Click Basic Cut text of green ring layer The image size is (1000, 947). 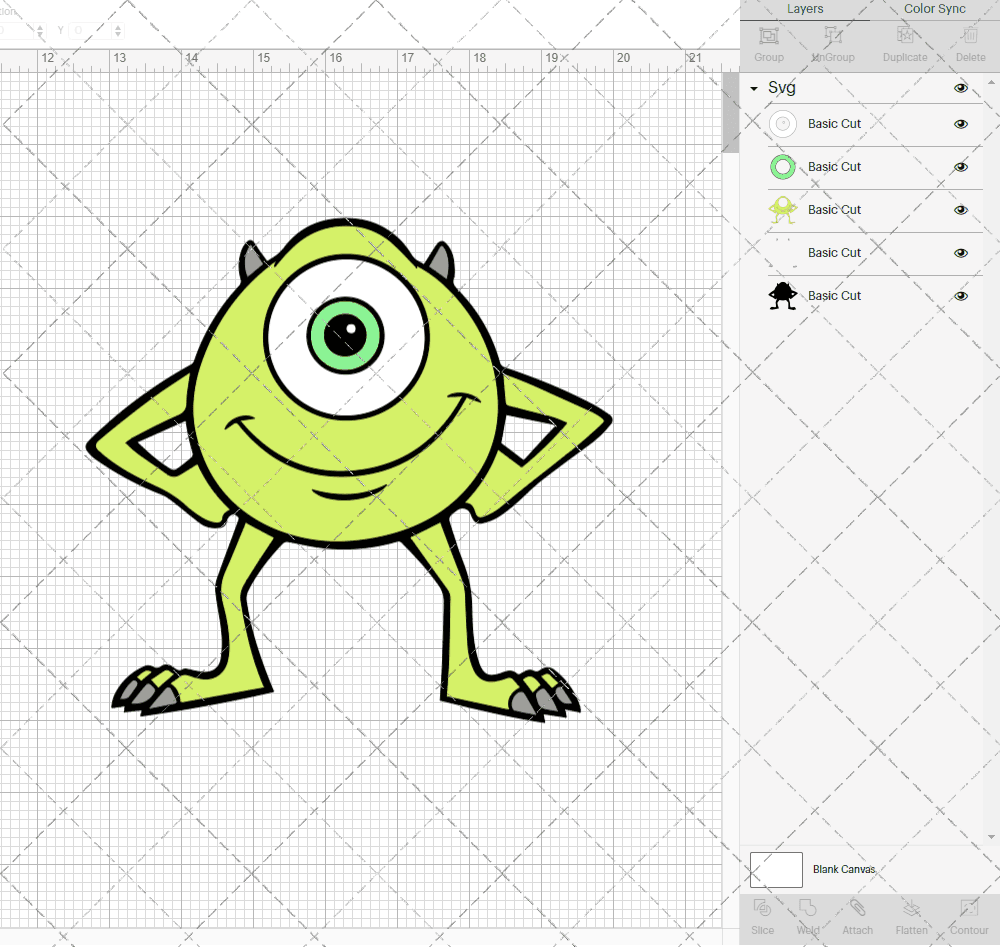click(834, 167)
